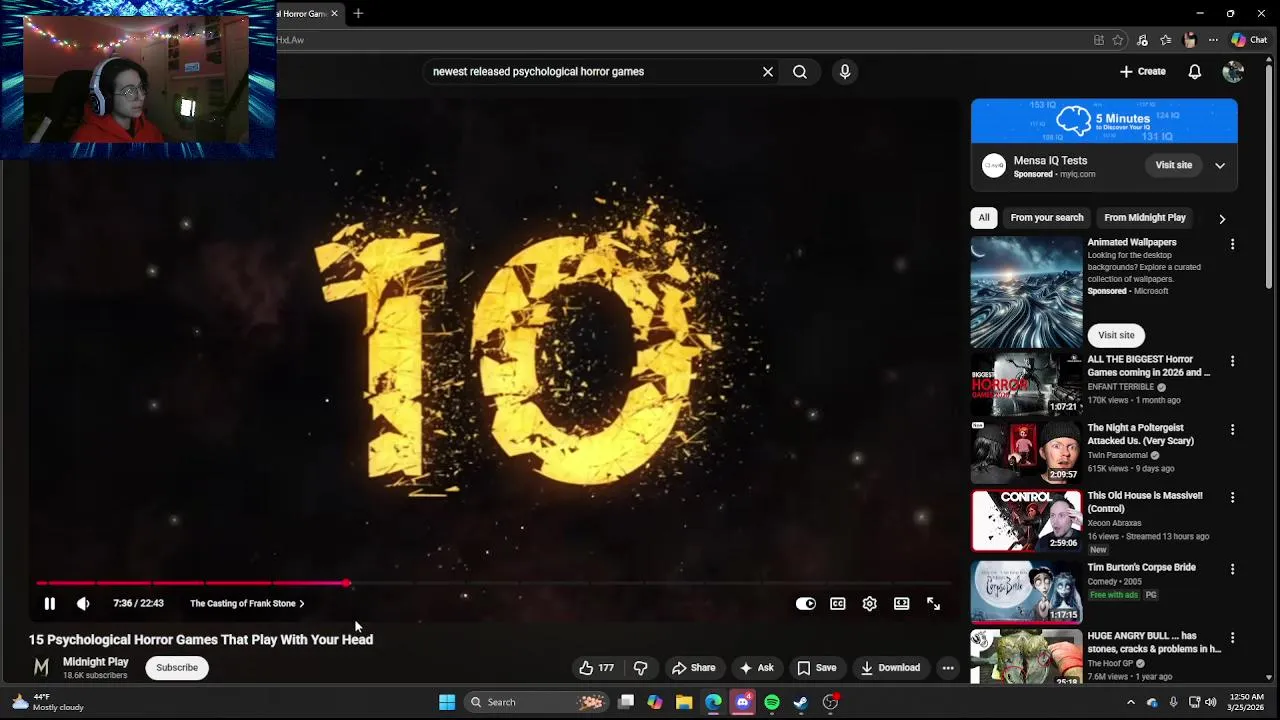Open This Old House is Massive (Control) title
The height and width of the screenshot is (720, 1280).
pos(1145,502)
